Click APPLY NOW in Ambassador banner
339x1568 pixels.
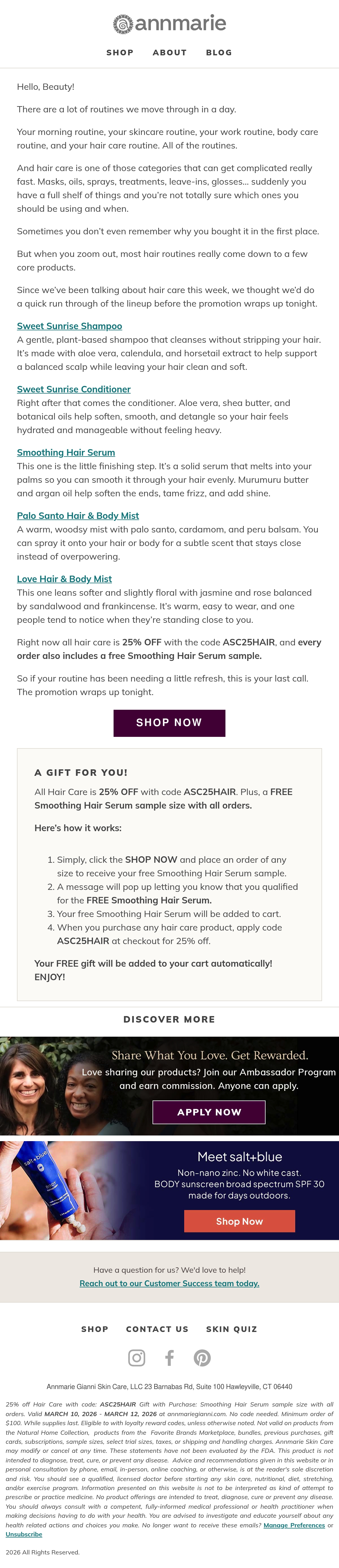tap(209, 1112)
